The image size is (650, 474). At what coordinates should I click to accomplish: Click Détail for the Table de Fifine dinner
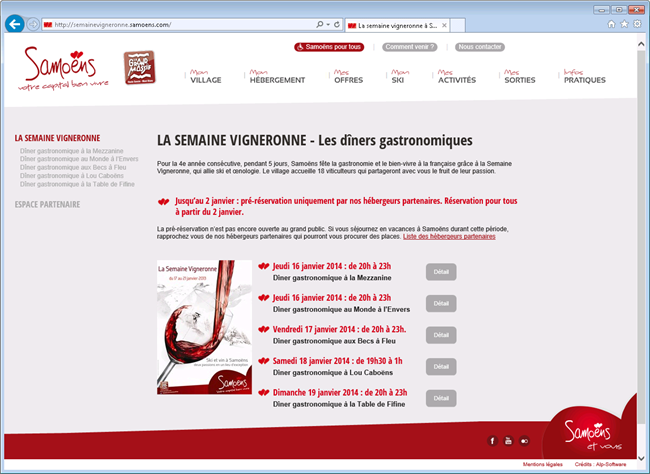(440, 398)
